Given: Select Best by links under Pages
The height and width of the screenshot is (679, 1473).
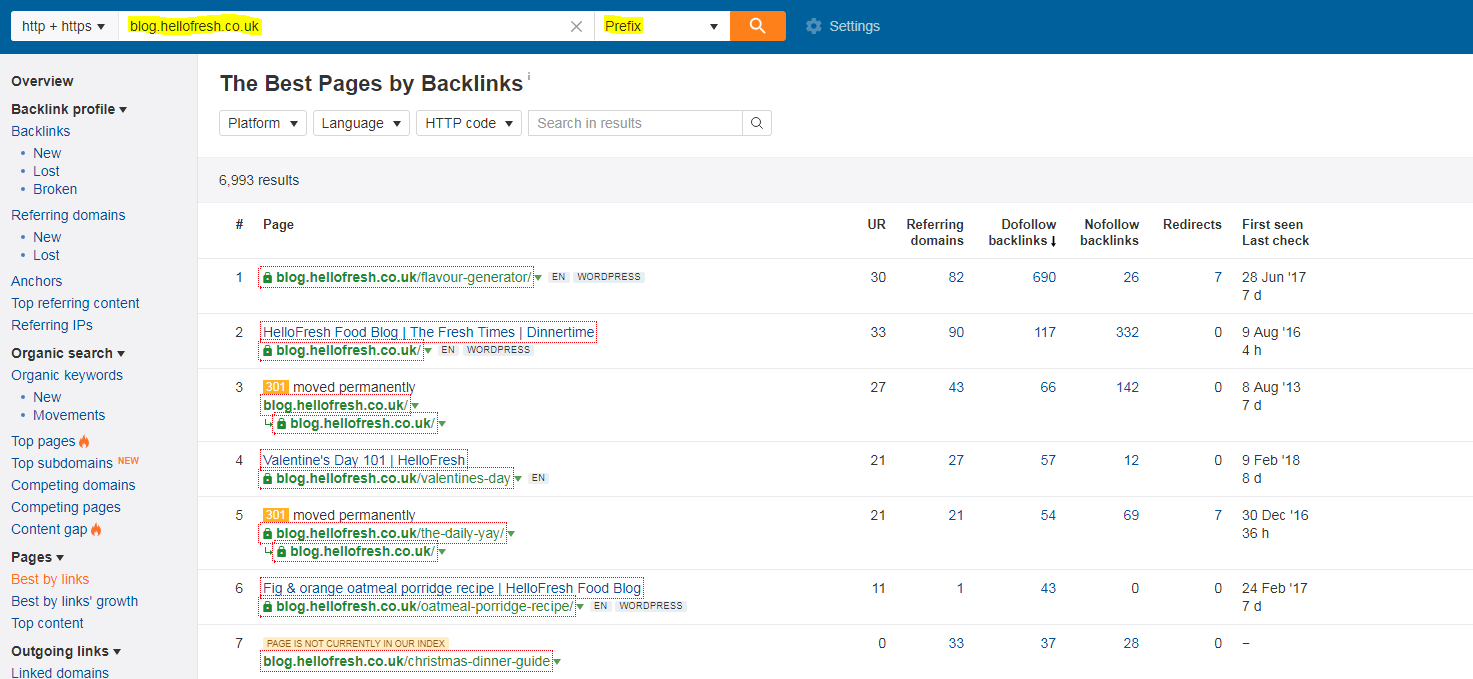Looking at the screenshot, I should tap(50, 579).
